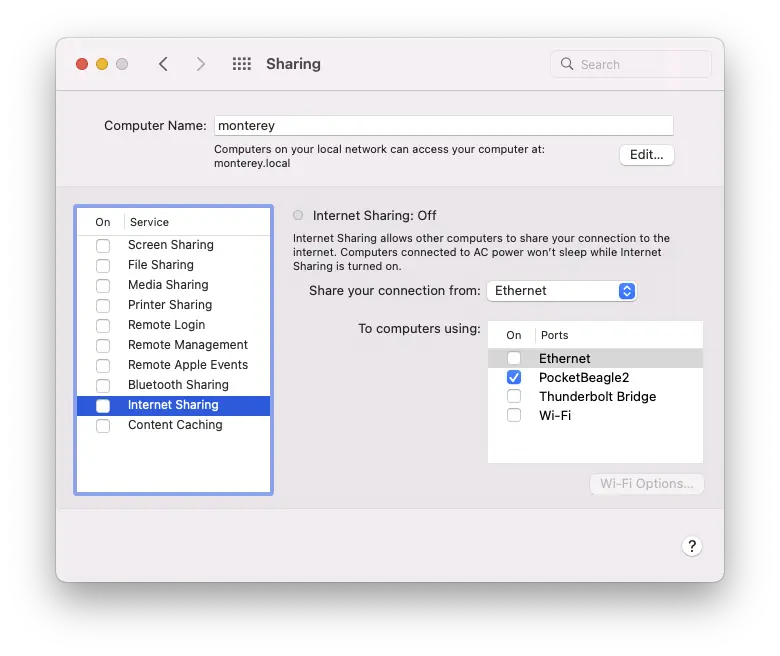Viewport: 780px width, 656px height.
Task: Show all preferences grid icon
Action: [x=242, y=64]
